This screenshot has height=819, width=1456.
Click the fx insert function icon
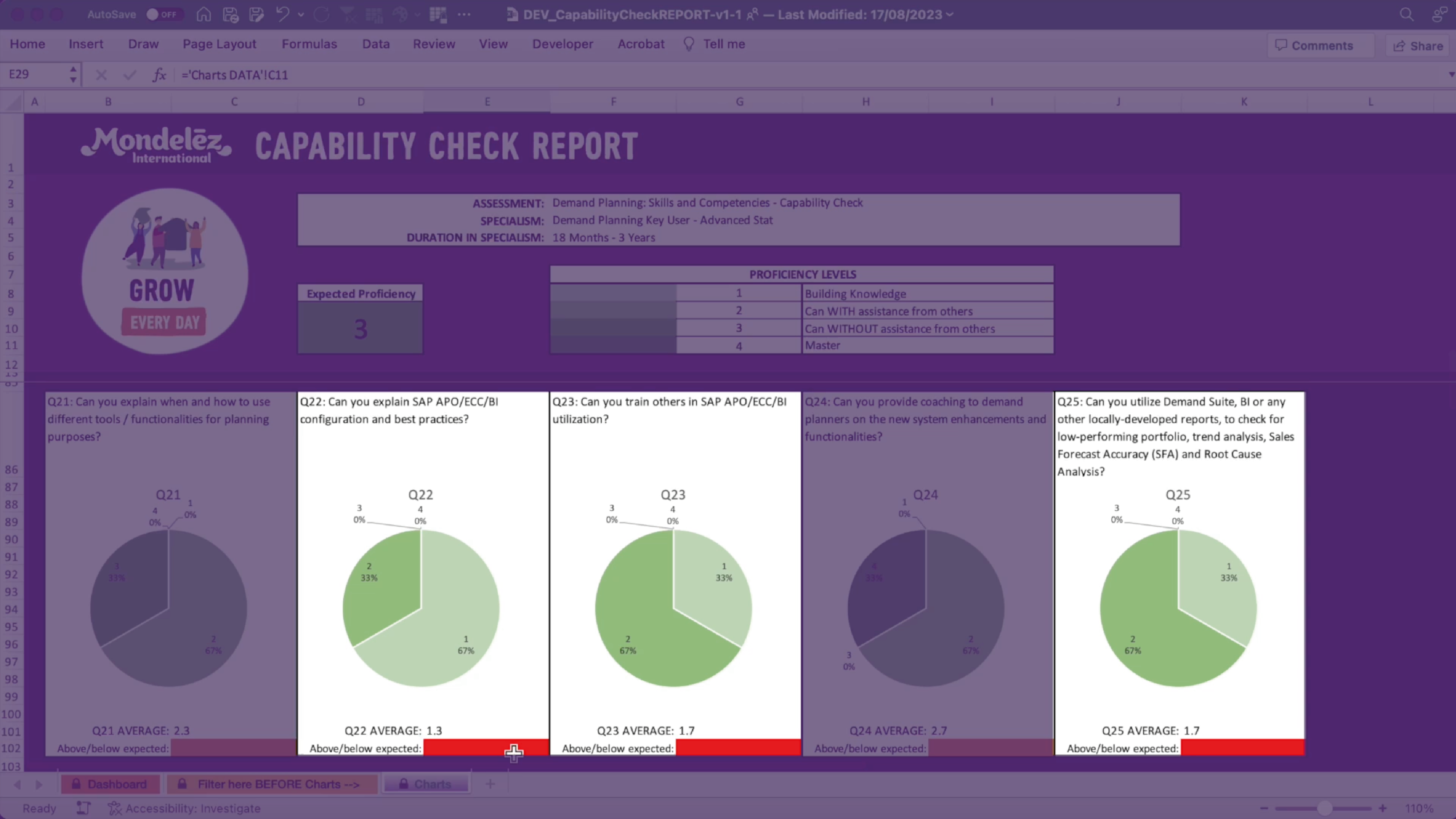[159, 75]
